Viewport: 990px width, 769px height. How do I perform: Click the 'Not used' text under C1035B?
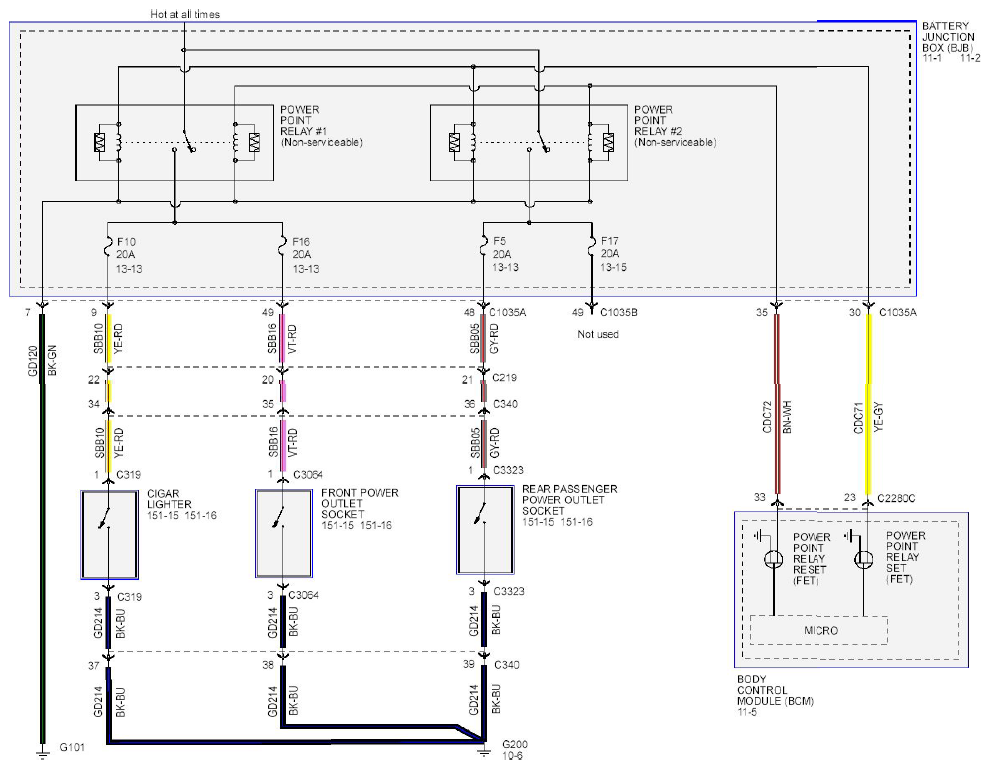pyautogui.click(x=598, y=334)
